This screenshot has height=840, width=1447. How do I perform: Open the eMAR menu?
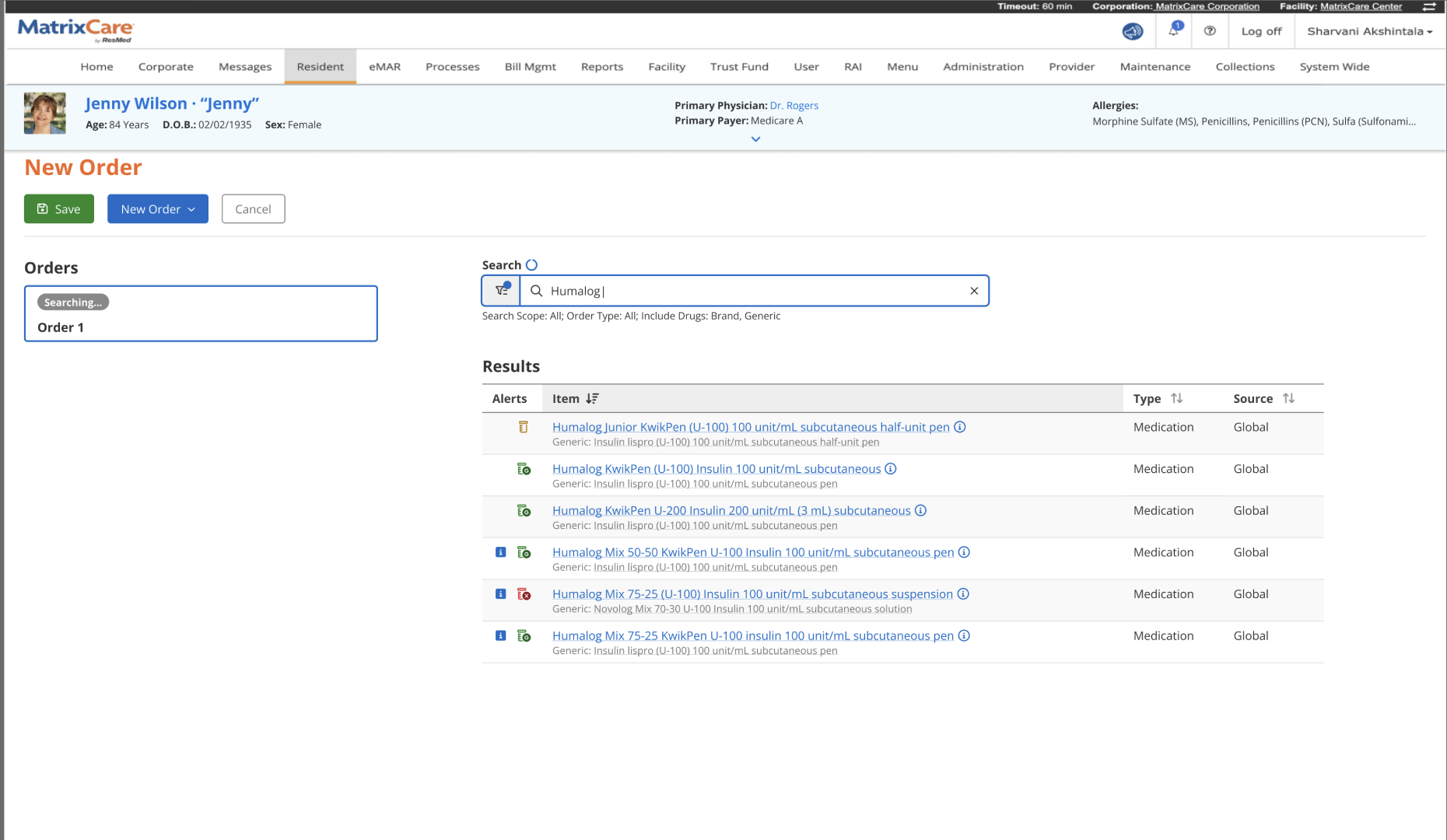coord(385,67)
